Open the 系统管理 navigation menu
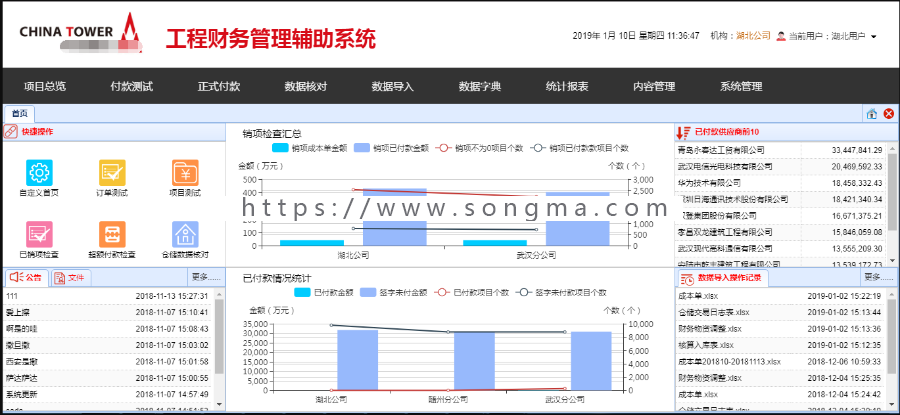Image resolution: width=900 pixels, height=415 pixels. [x=741, y=87]
